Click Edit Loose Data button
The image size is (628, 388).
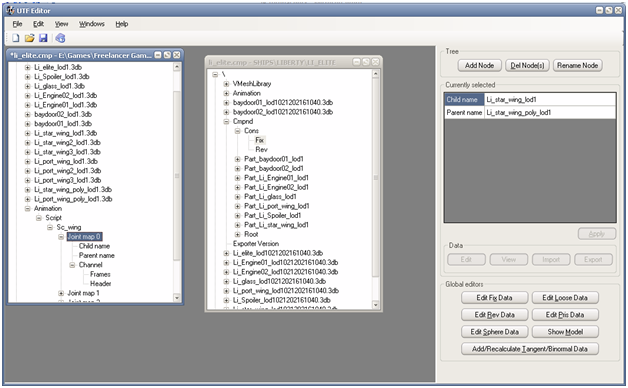tap(565, 298)
